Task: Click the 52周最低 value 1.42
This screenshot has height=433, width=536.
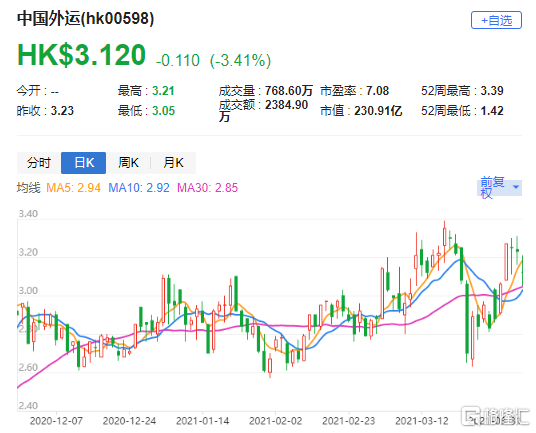Action: tap(492, 111)
